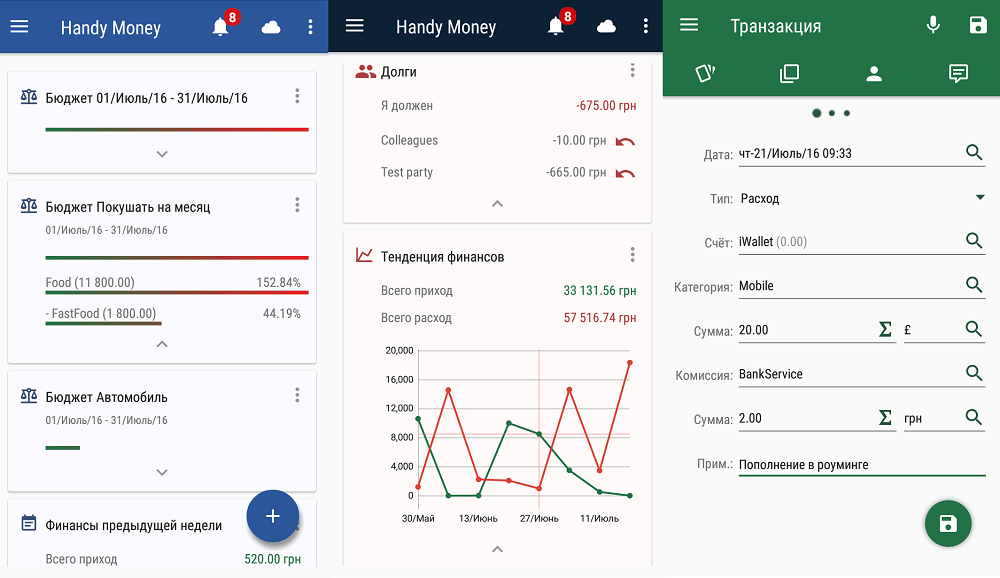
Task: Click the search icon for iWallet account
Action: pos(974,241)
